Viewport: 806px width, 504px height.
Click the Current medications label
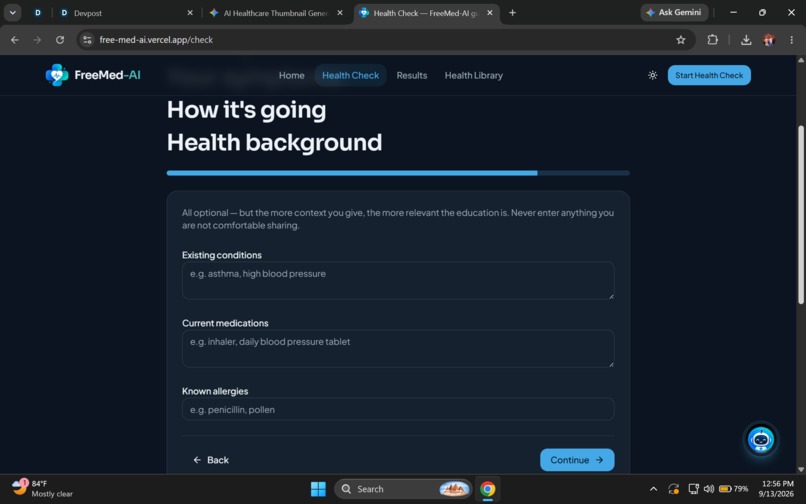[225, 323]
